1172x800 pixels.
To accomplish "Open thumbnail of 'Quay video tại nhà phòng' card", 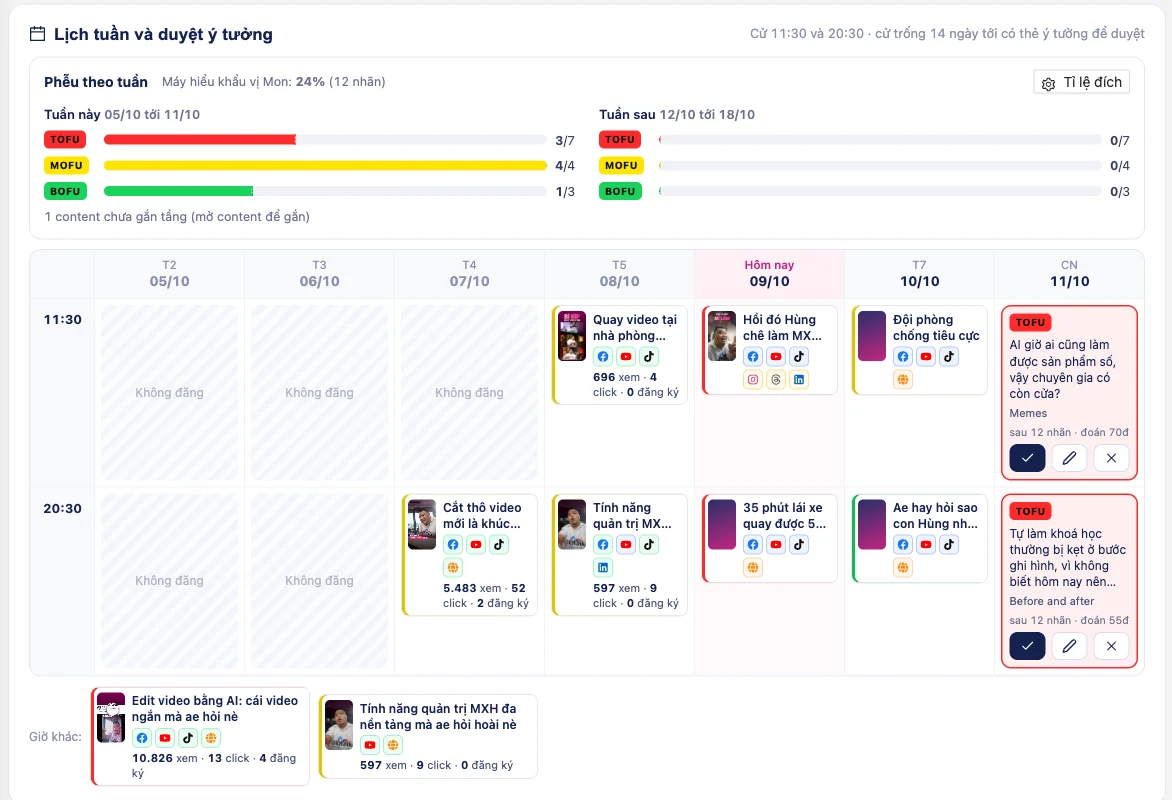I will point(572,336).
